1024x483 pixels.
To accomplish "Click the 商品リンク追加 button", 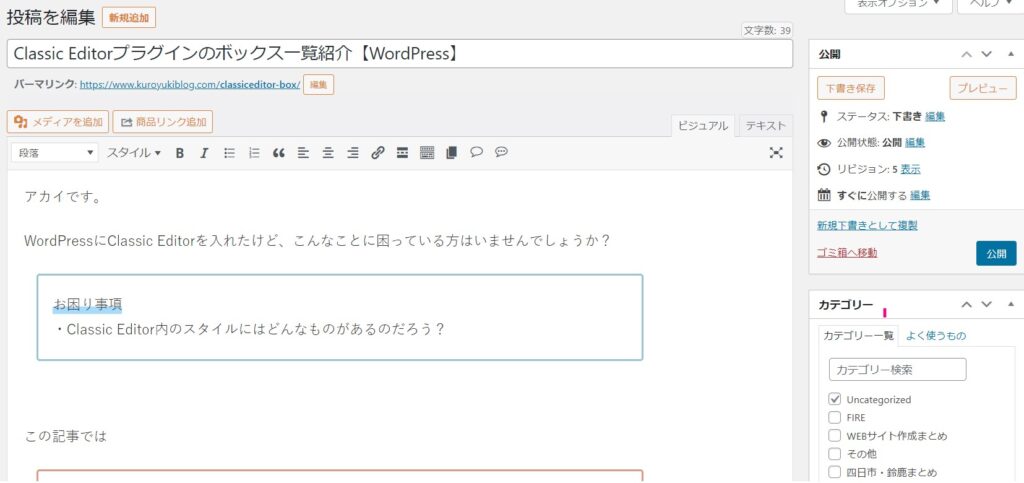I will pyautogui.click(x=163, y=121).
